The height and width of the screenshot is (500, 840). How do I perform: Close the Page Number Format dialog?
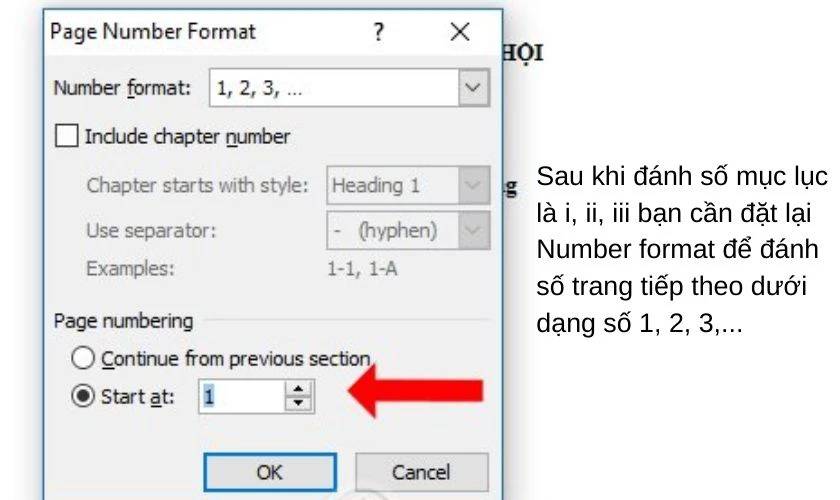pos(460,32)
